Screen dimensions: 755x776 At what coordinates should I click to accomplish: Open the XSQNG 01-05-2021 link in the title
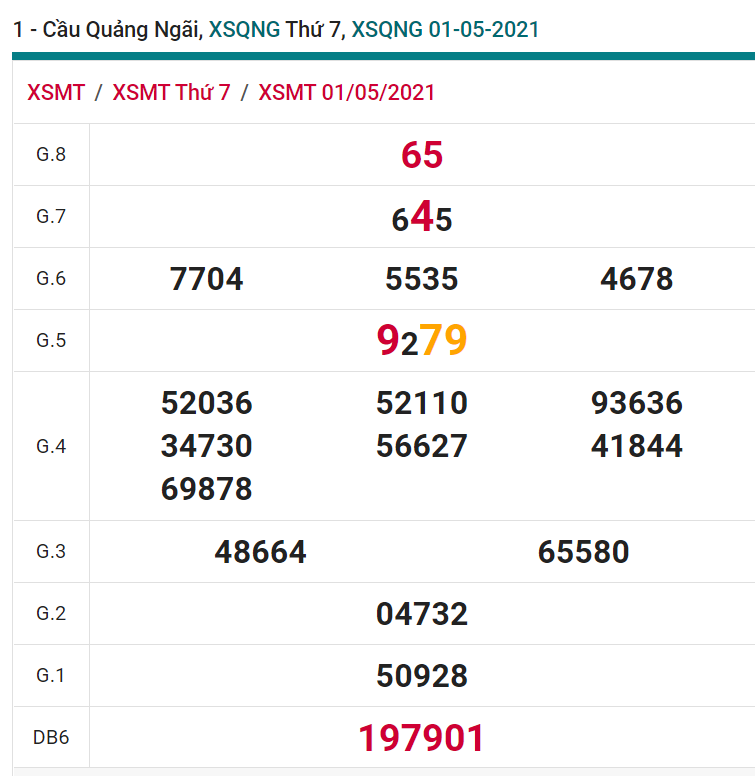(x=445, y=30)
